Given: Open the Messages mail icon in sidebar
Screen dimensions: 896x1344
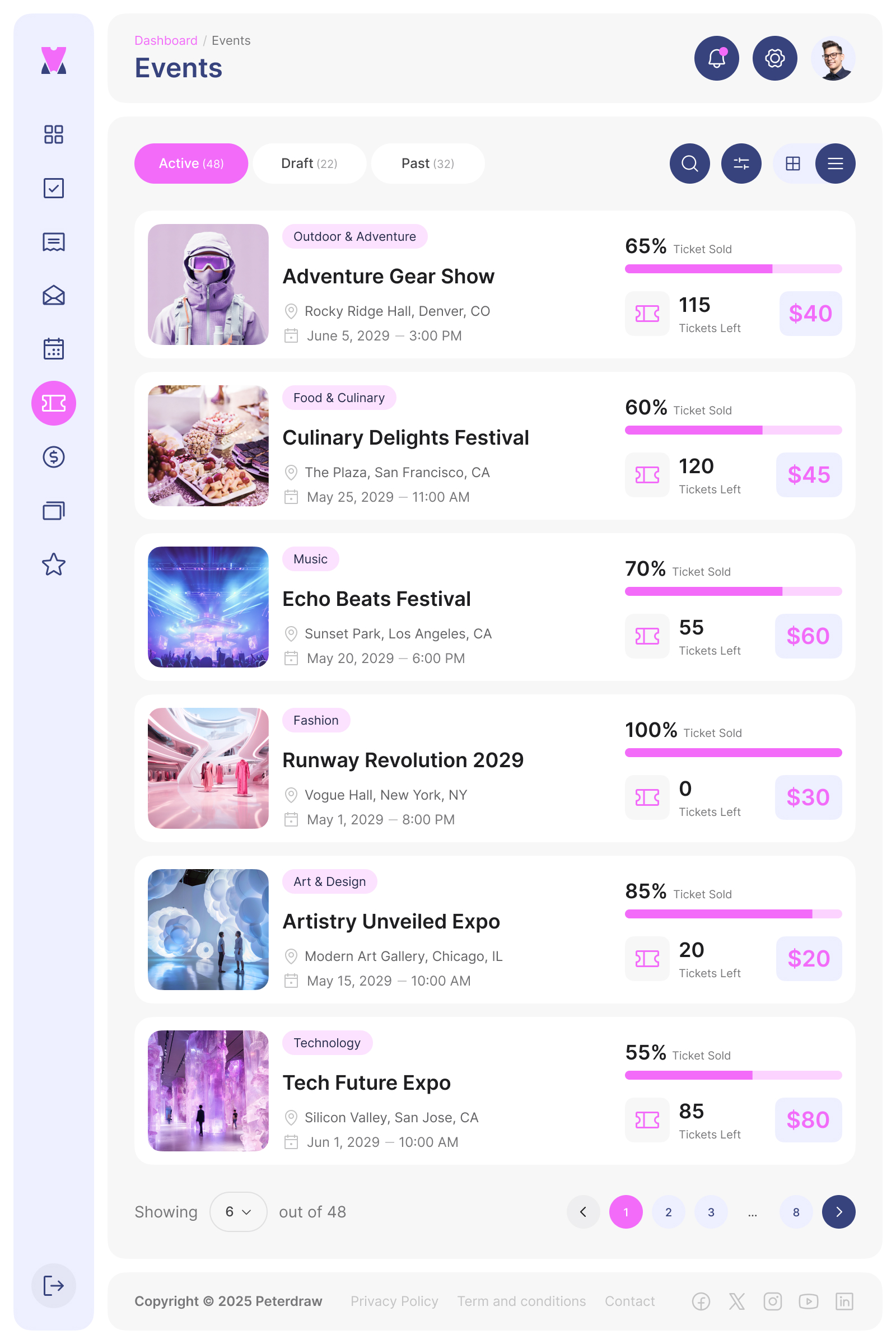Looking at the screenshot, I should pyautogui.click(x=54, y=296).
